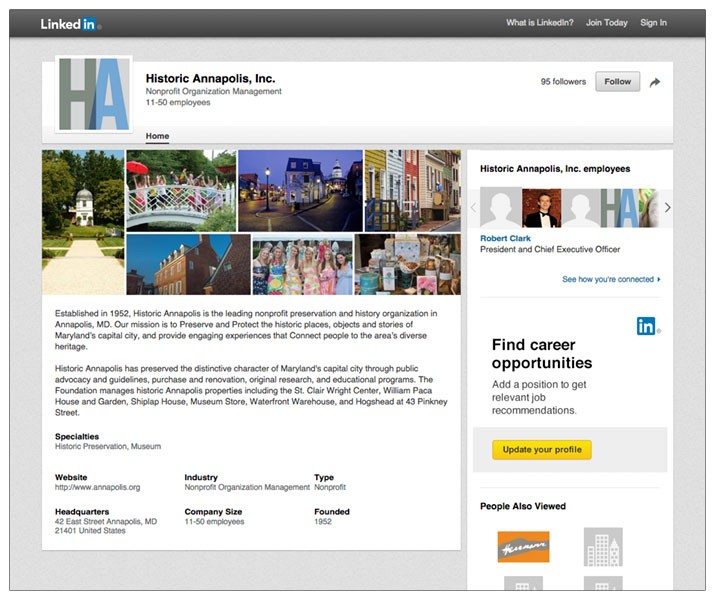
Task: Click the white bridge photo with people
Action: coord(181,191)
